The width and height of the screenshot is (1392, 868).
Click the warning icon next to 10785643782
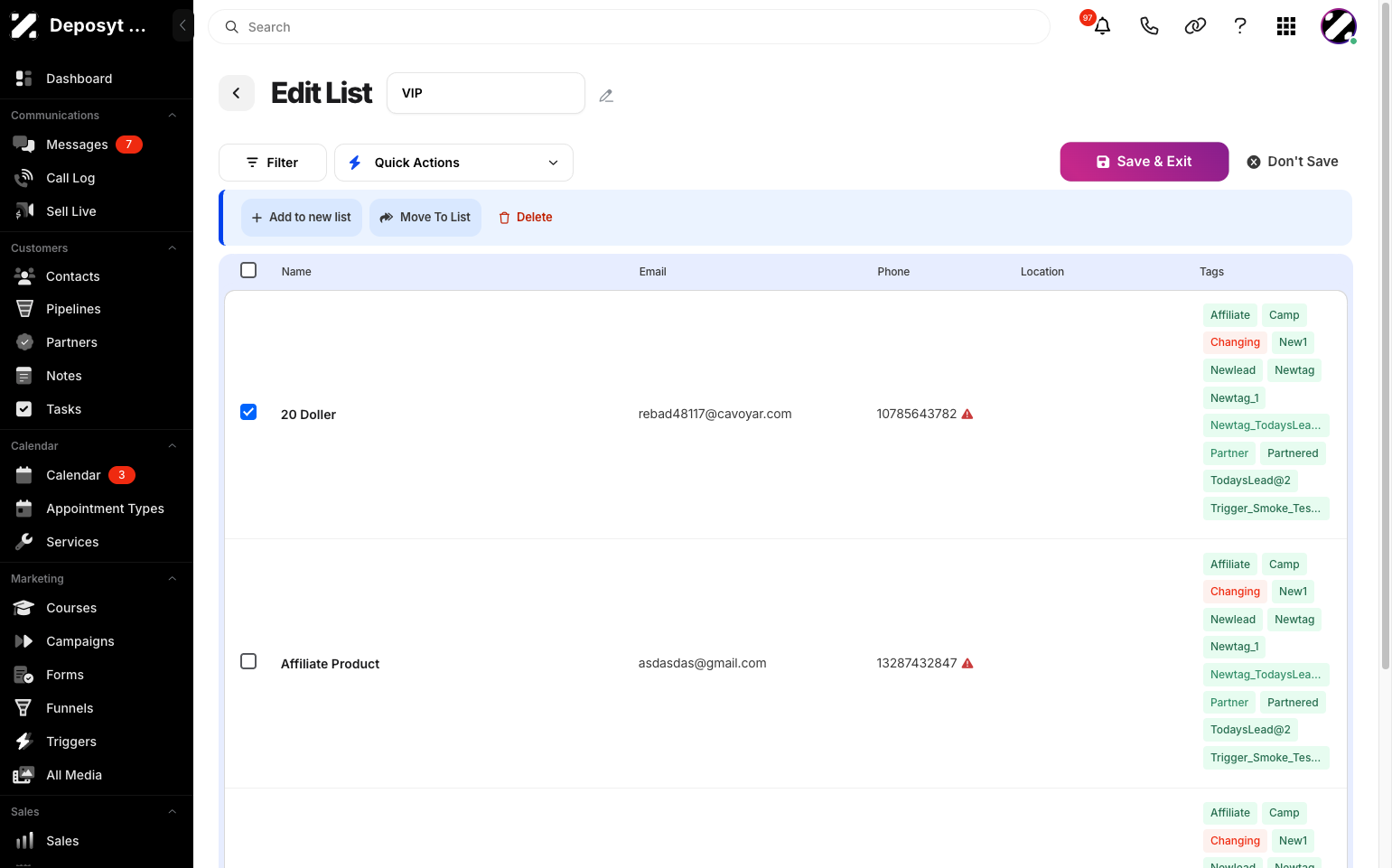[967, 414]
